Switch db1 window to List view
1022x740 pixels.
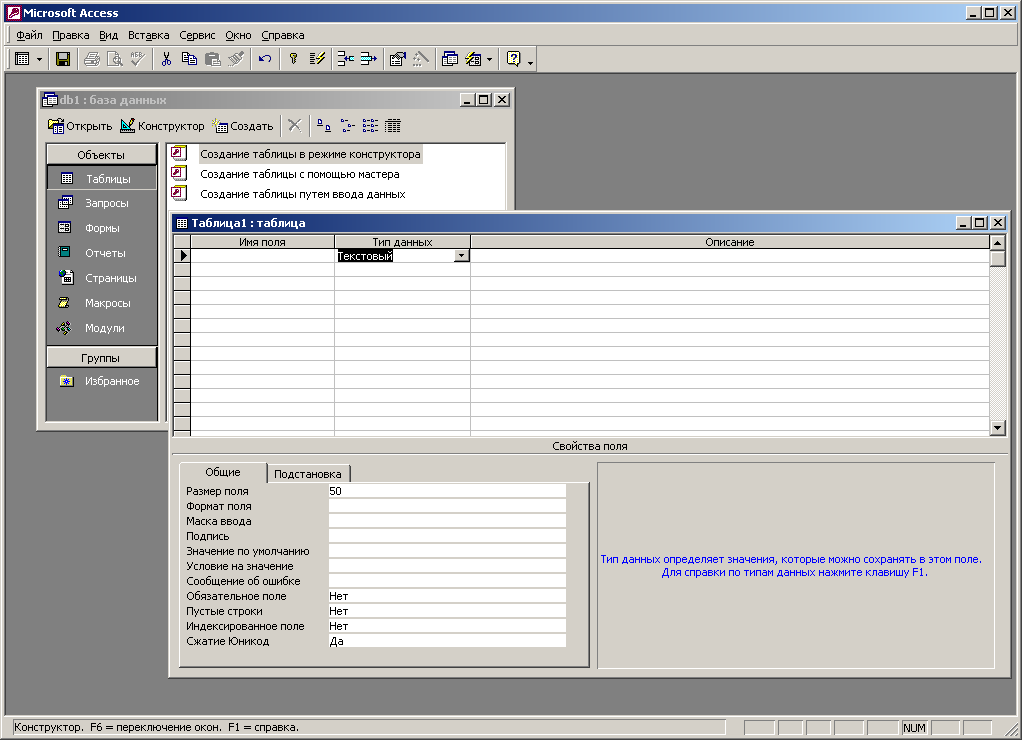370,125
